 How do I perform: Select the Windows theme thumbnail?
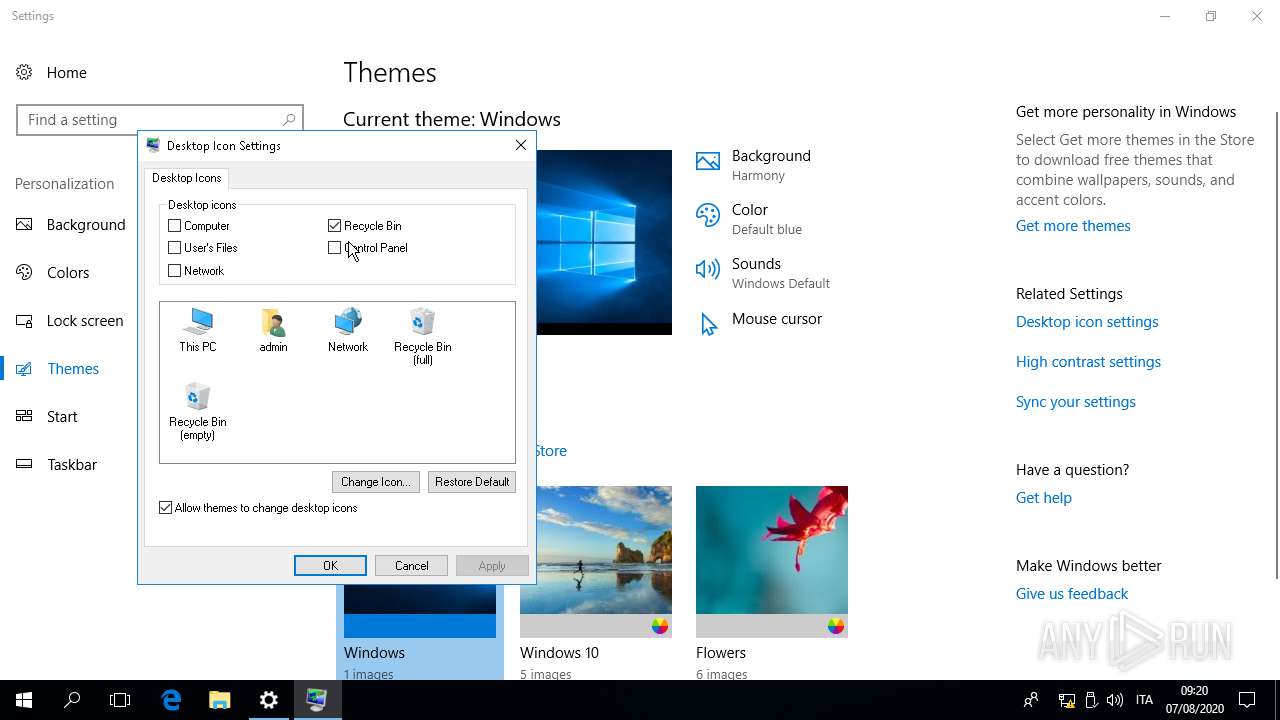click(x=420, y=611)
